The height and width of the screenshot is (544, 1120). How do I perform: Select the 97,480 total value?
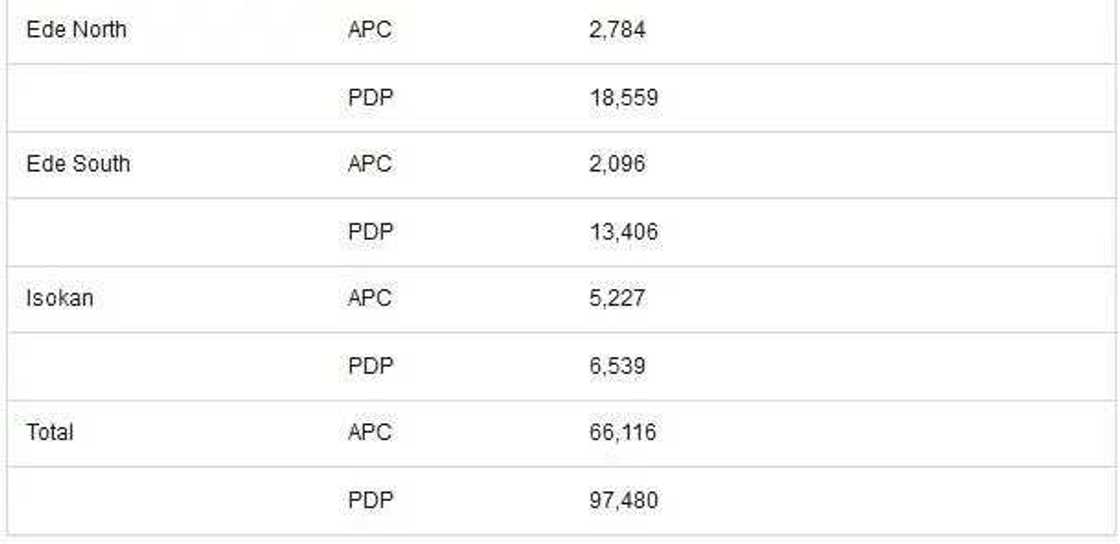coord(624,500)
